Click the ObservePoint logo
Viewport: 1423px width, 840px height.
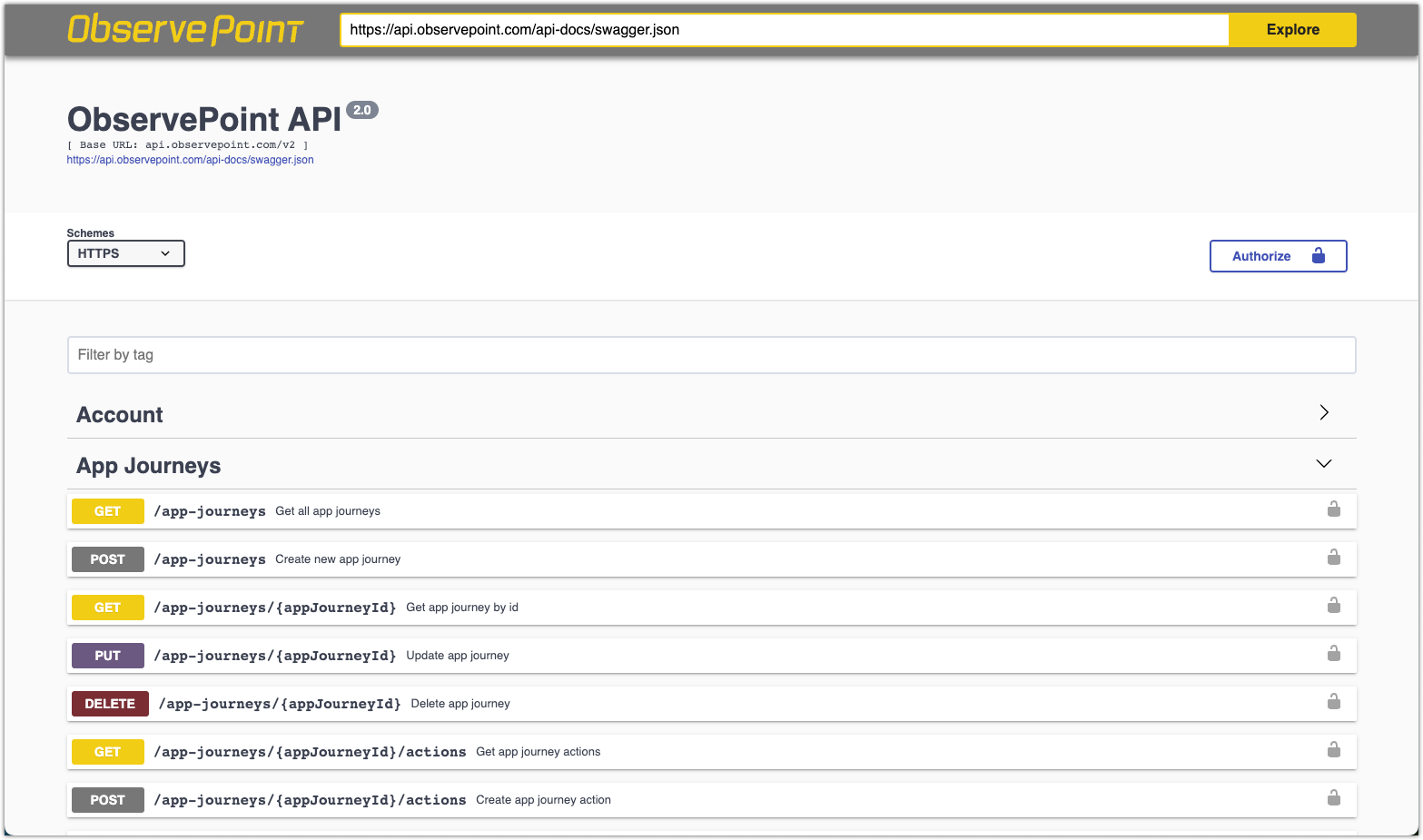coord(185,29)
